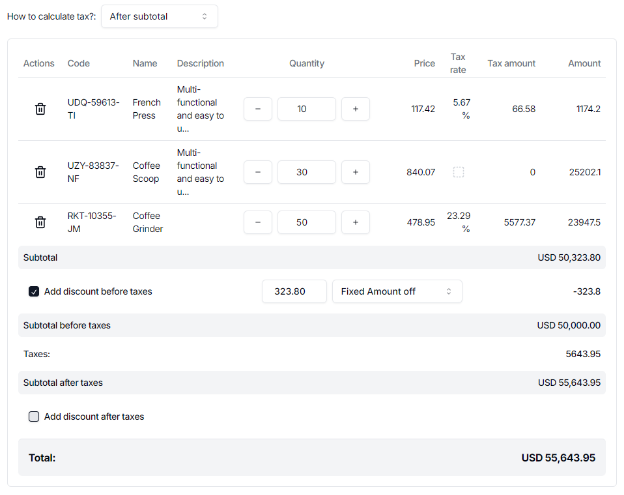This screenshot has height=495, width=624.
Task: Click the Coffee Scoop quantity field
Action: tap(306, 172)
